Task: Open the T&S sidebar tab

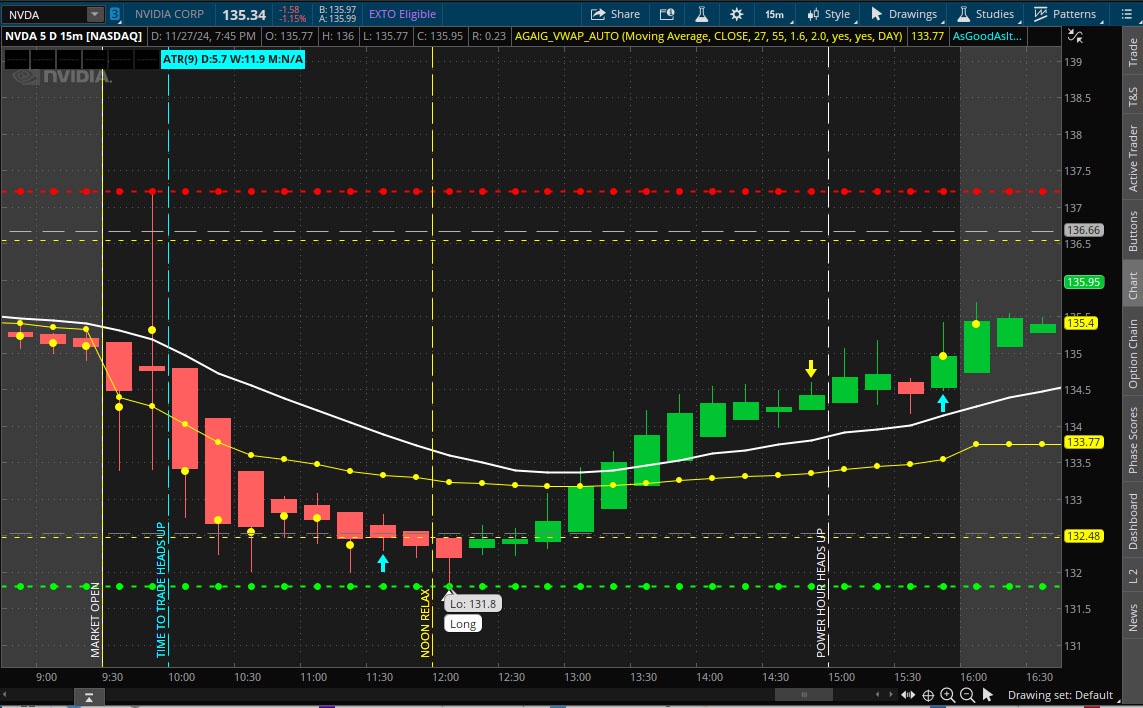Action: 1133,96
